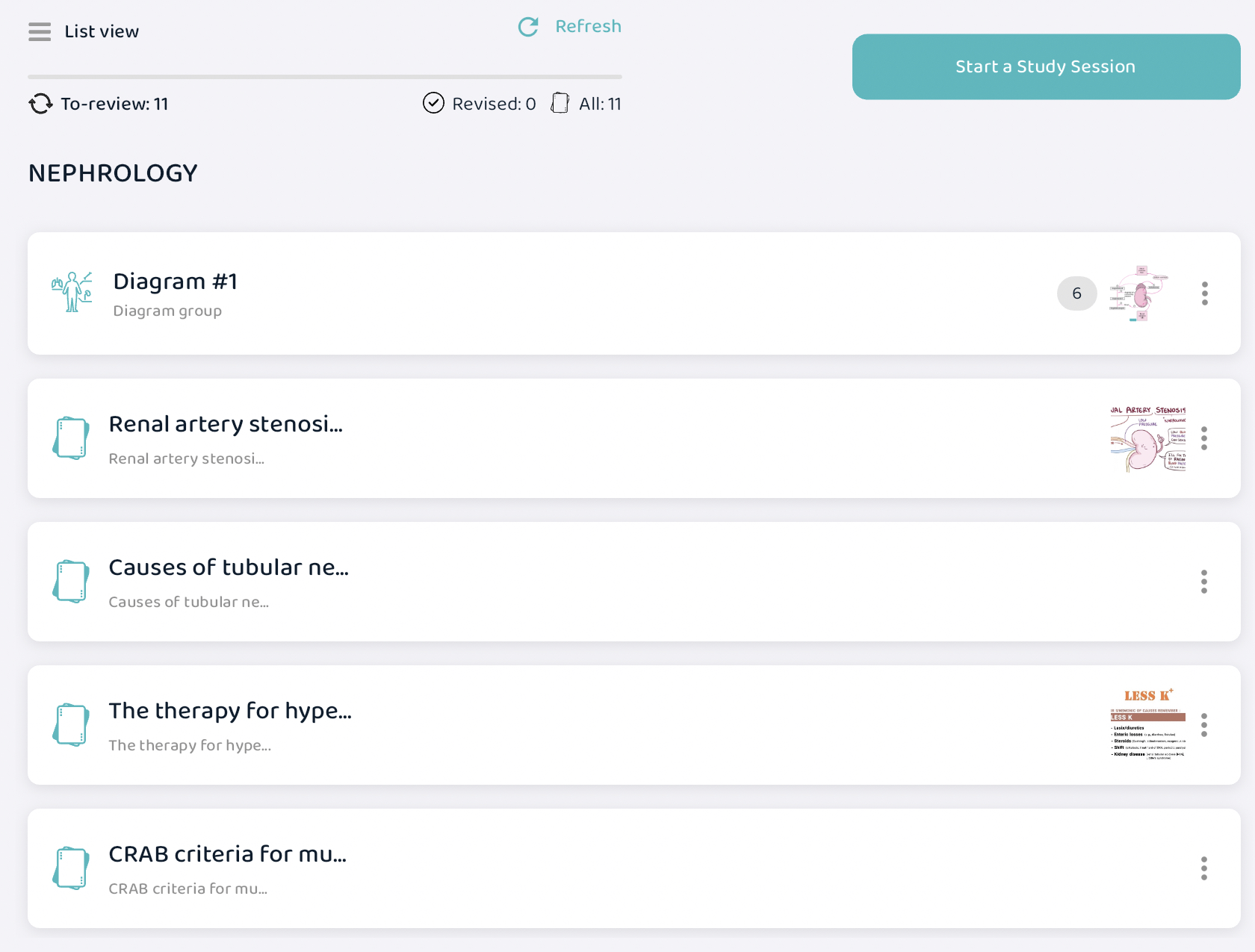The width and height of the screenshot is (1255, 952).
Task: Click the Renal artery stenosi... grey subtitle
Action: (187, 458)
